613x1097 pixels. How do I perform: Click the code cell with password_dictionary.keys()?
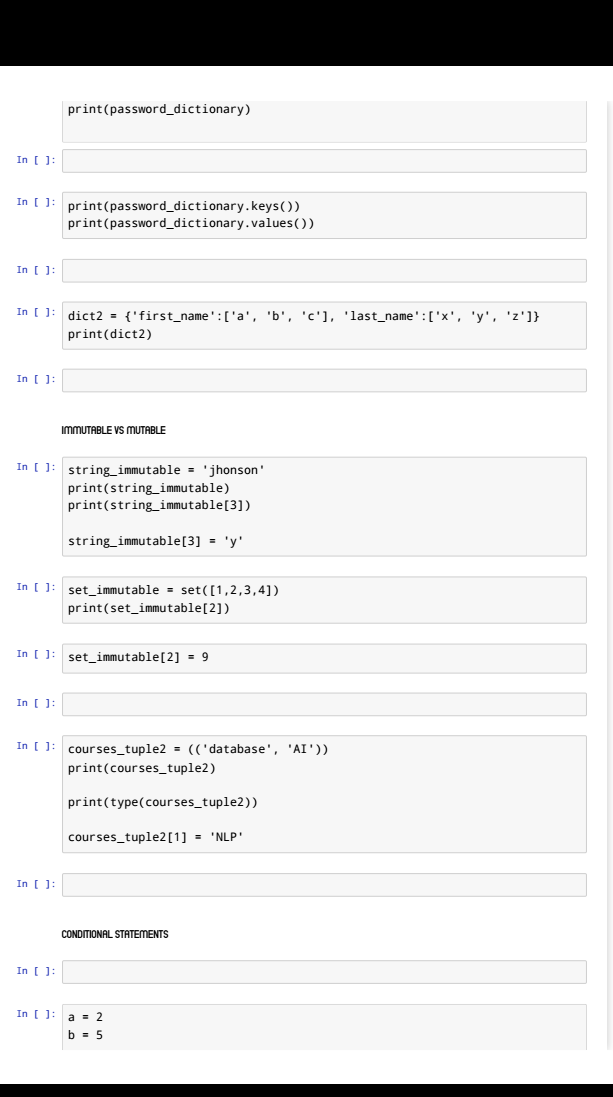(324, 215)
